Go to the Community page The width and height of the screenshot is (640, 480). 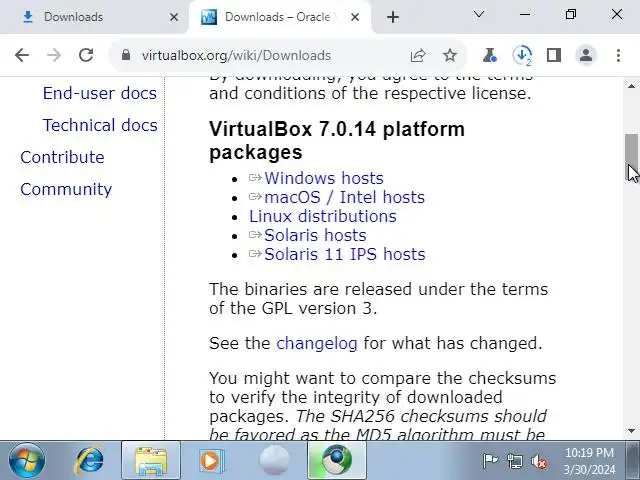66,189
